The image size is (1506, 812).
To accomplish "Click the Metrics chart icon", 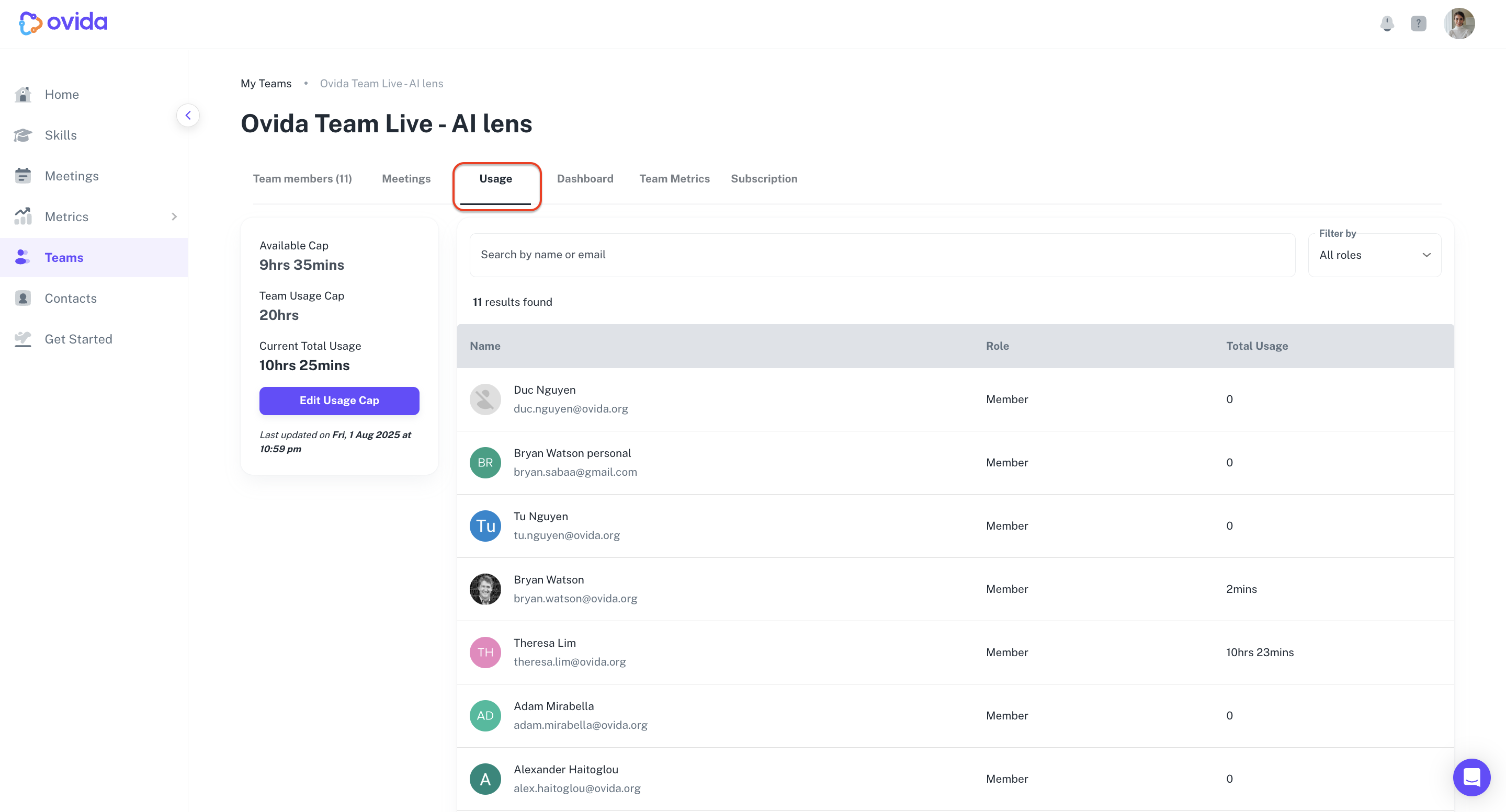I will click(23, 217).
